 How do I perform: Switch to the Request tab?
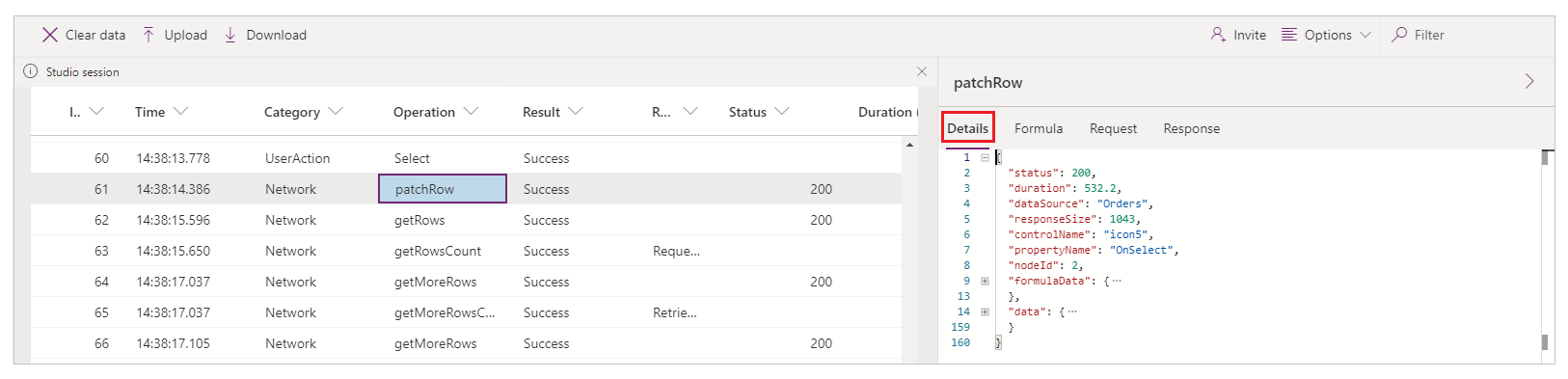tap(1113, 128)
